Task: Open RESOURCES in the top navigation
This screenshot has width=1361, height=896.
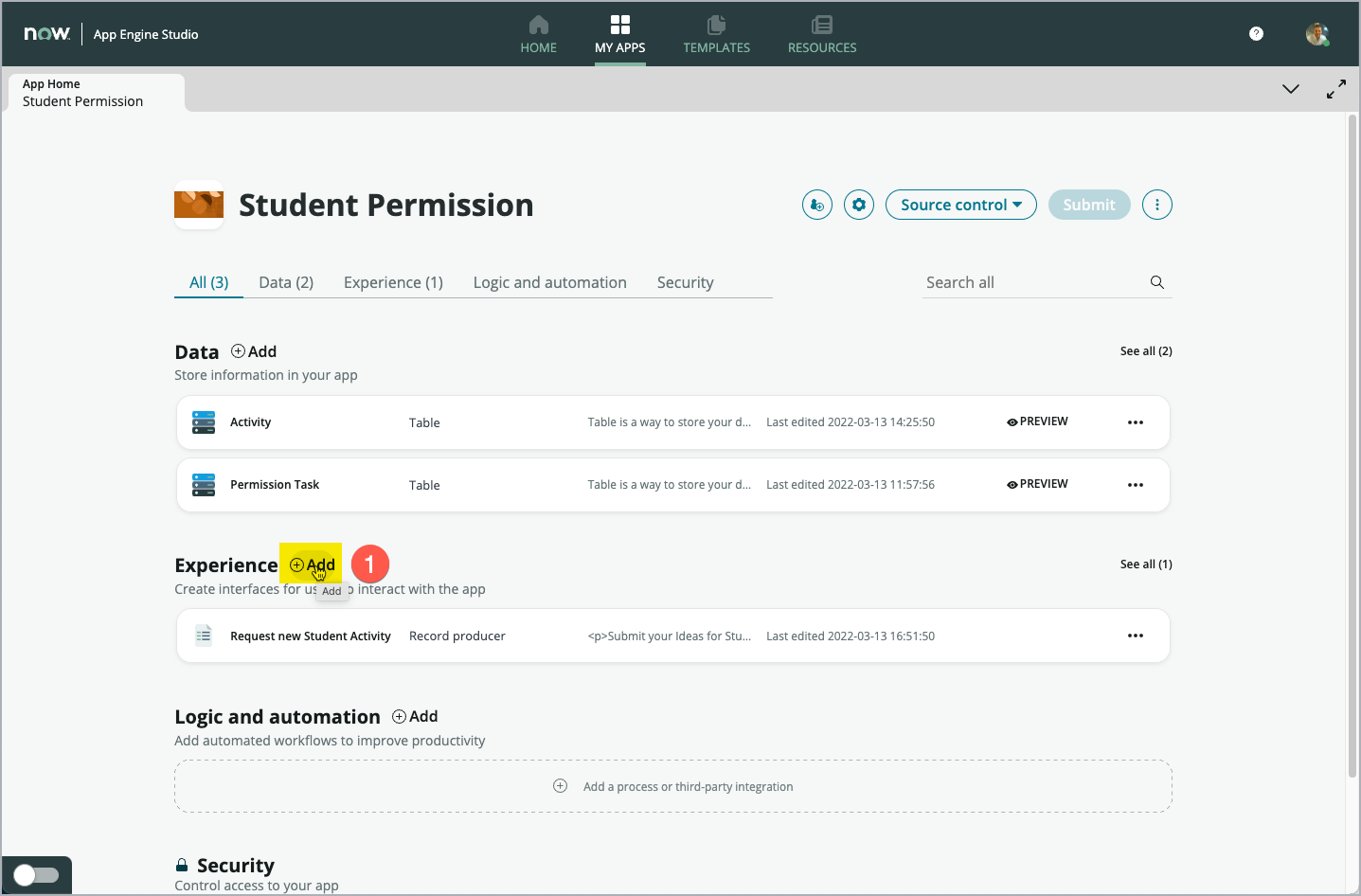Action: (822, 34)
